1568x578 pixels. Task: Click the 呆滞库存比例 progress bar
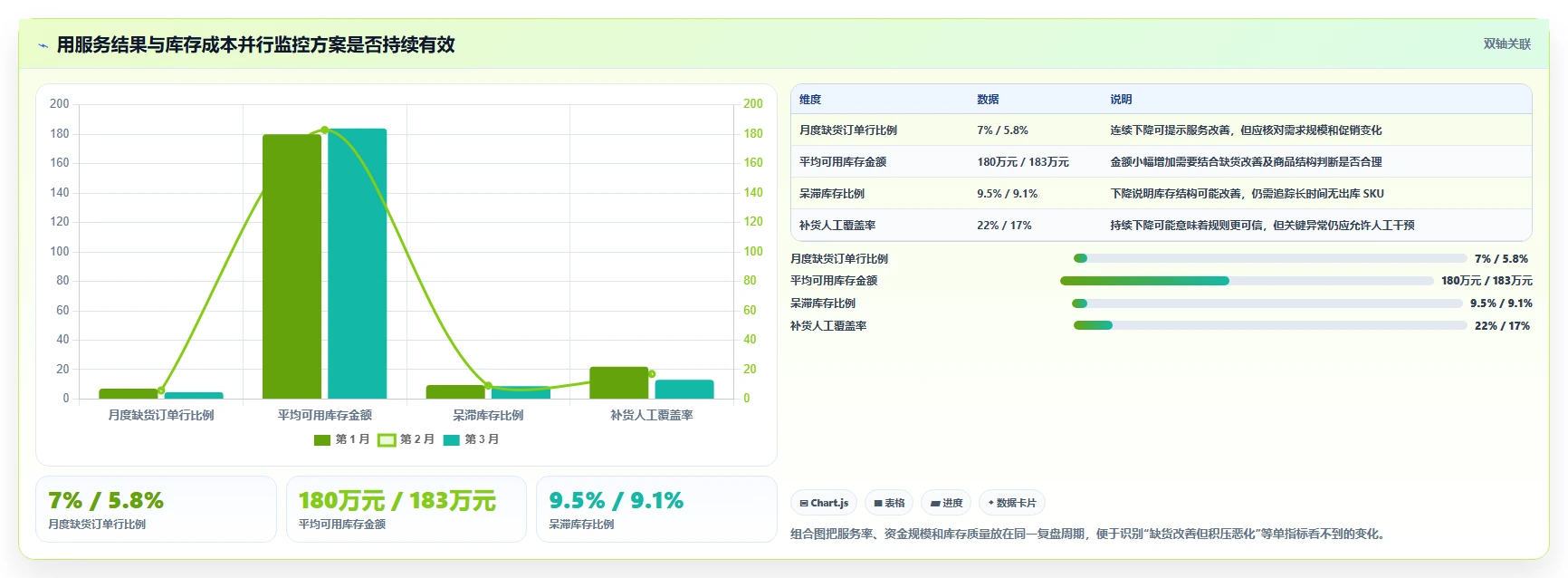click(x=1267, y=303)
